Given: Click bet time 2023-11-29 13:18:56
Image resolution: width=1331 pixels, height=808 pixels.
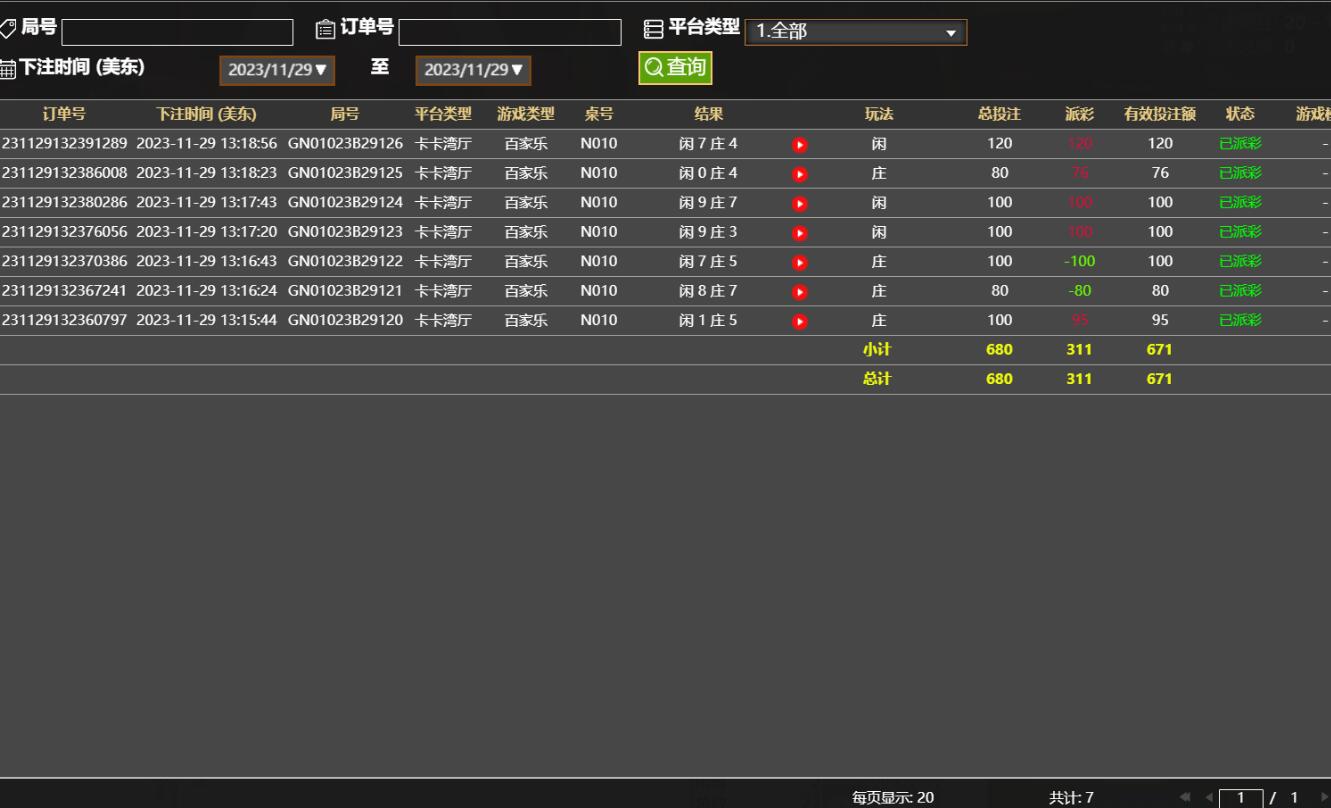Looking at the screenshot, I should [207, 144].
